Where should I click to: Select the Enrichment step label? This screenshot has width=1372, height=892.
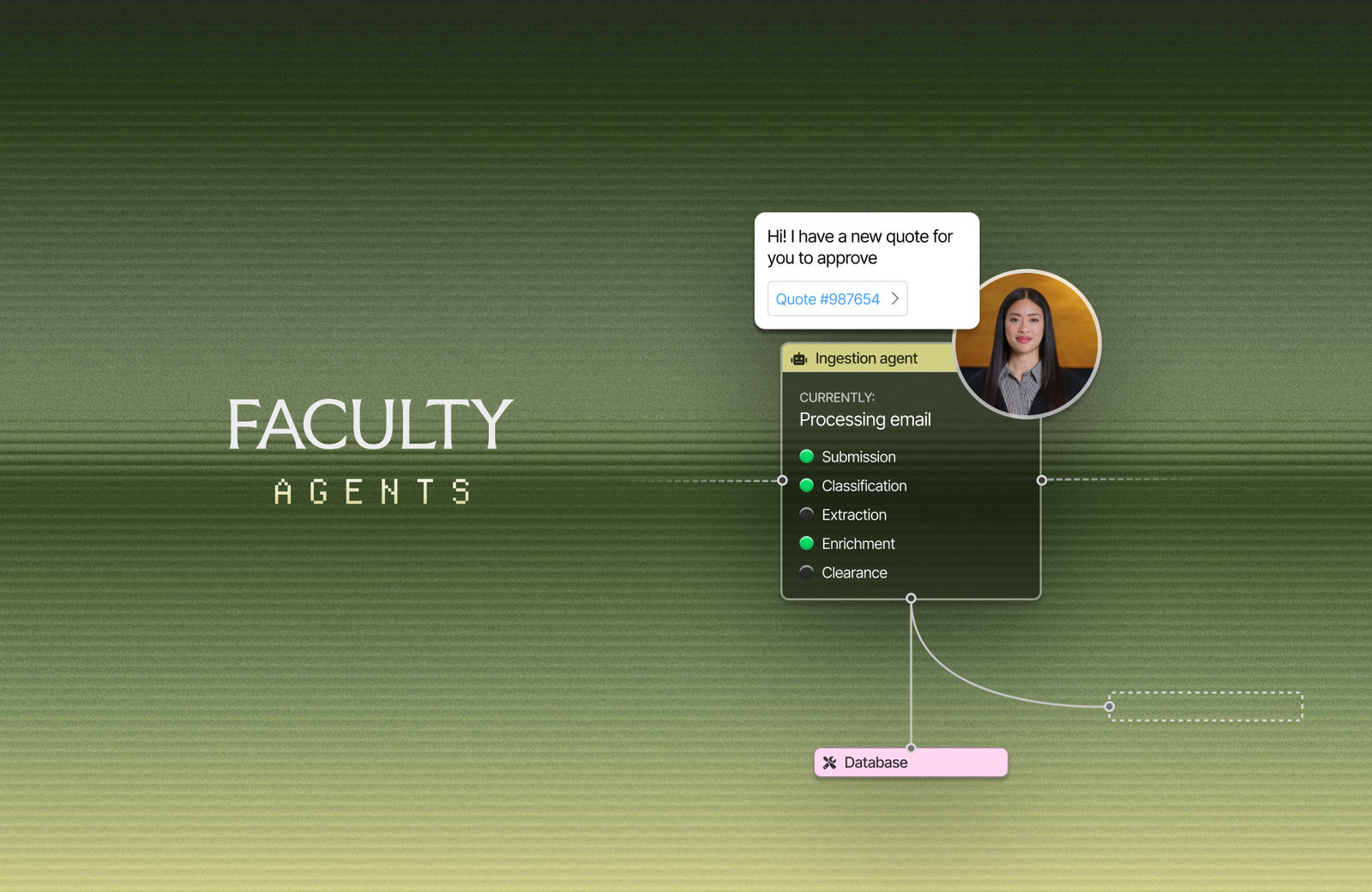858,544
